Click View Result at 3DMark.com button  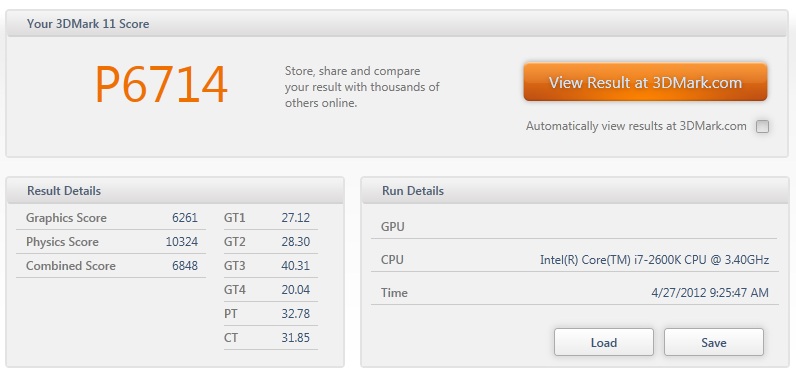(x=645, y=82)
